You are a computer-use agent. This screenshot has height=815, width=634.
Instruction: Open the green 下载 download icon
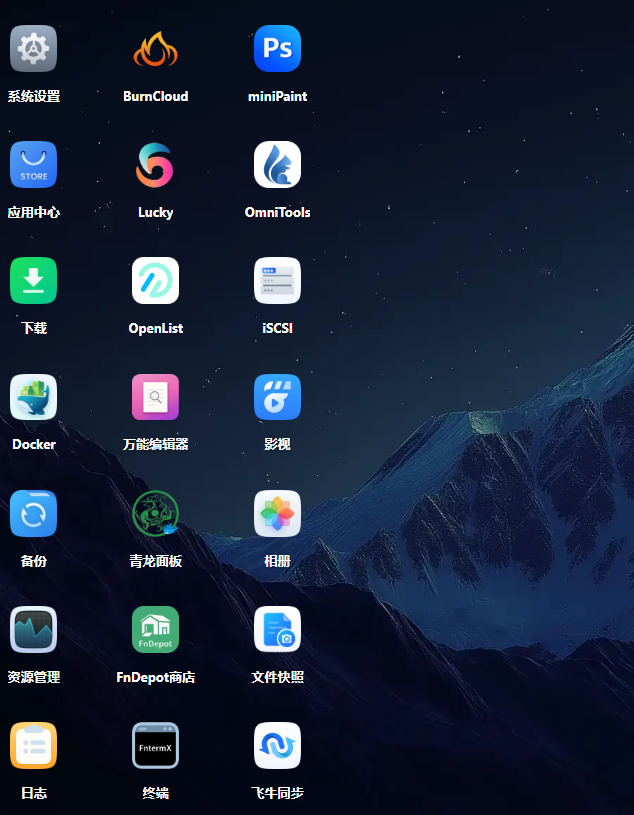(33, 281)
